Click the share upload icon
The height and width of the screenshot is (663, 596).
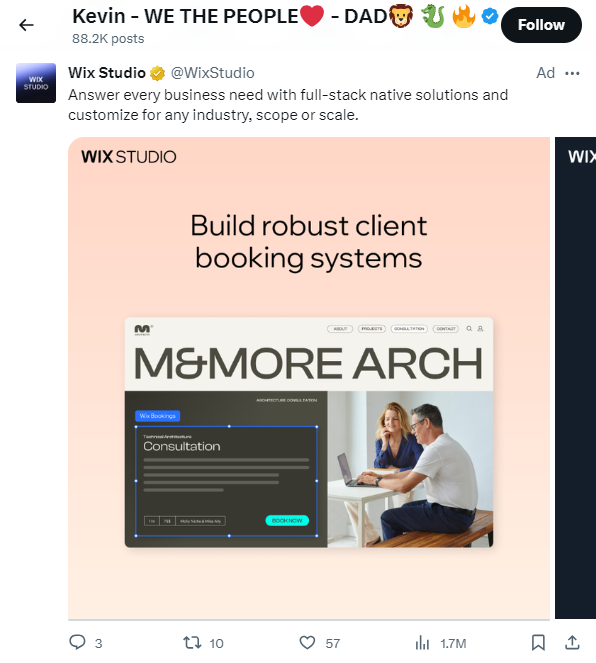point(572,642)
